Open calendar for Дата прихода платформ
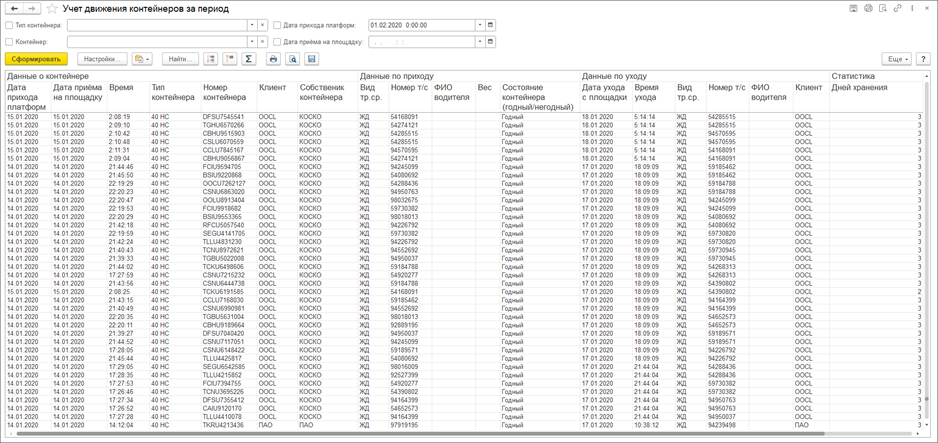 pos(491,25)
